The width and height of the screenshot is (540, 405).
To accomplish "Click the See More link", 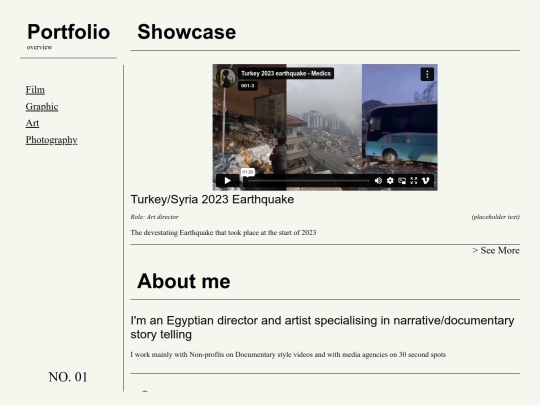I will (496, 250).
